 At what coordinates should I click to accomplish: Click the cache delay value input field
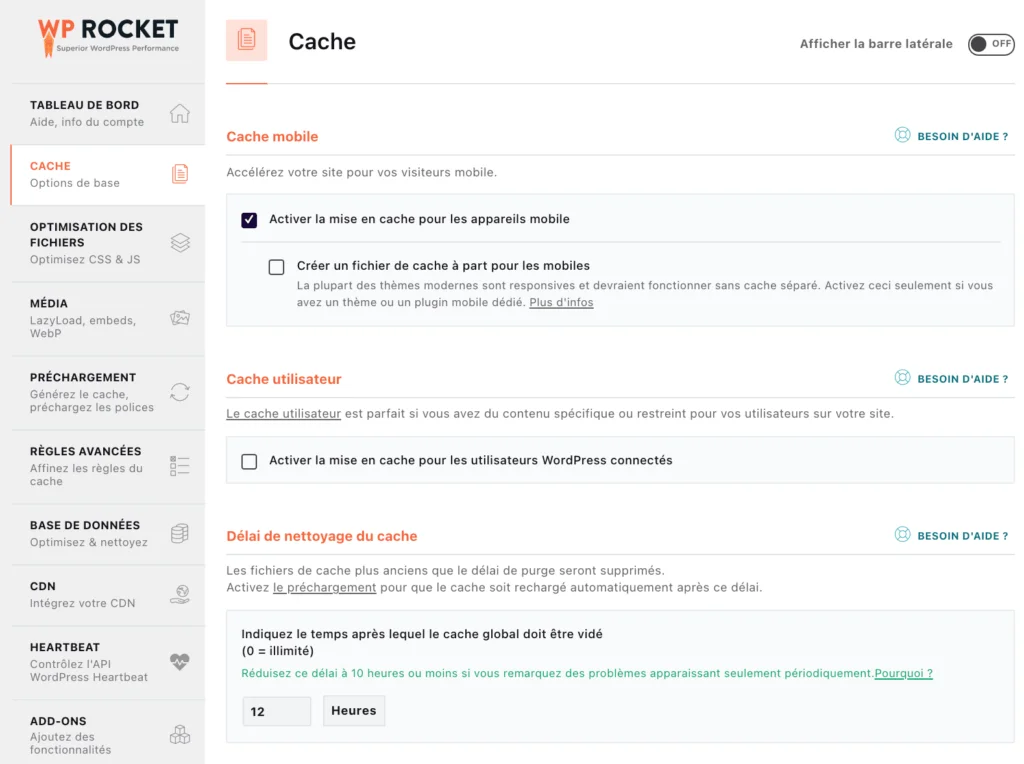[x=276, y=711]
